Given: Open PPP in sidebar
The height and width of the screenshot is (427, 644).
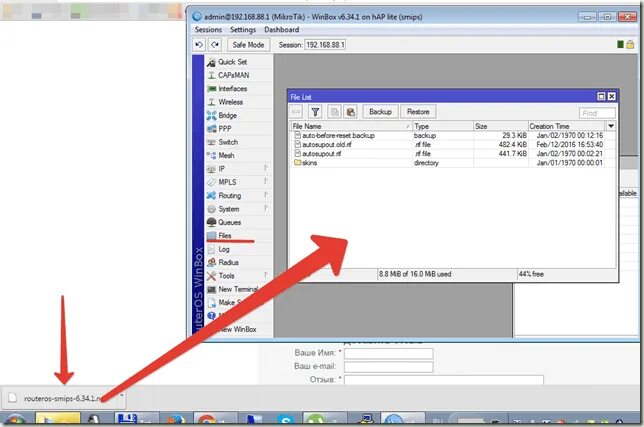Looking at the screenshot, I should coord(225,129).
